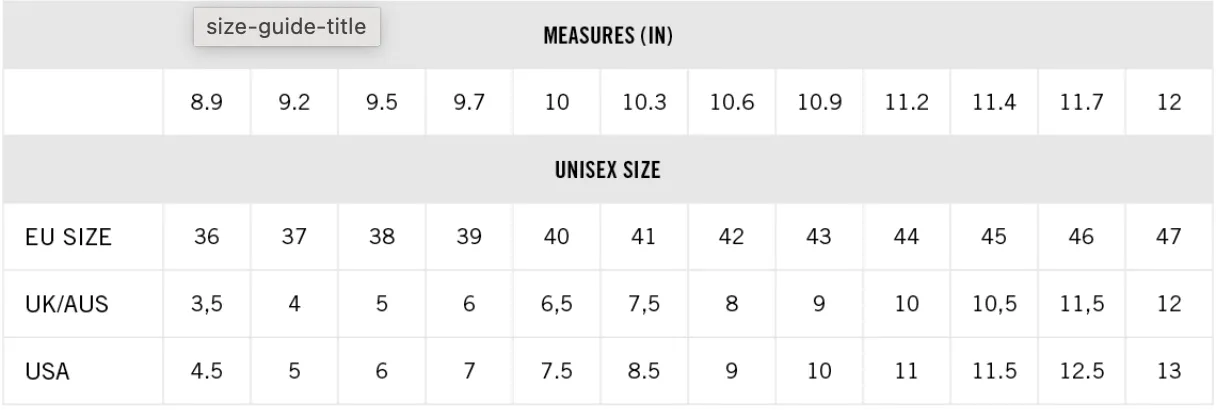Click the 10.3 inch measure cell

click(644, 102)
